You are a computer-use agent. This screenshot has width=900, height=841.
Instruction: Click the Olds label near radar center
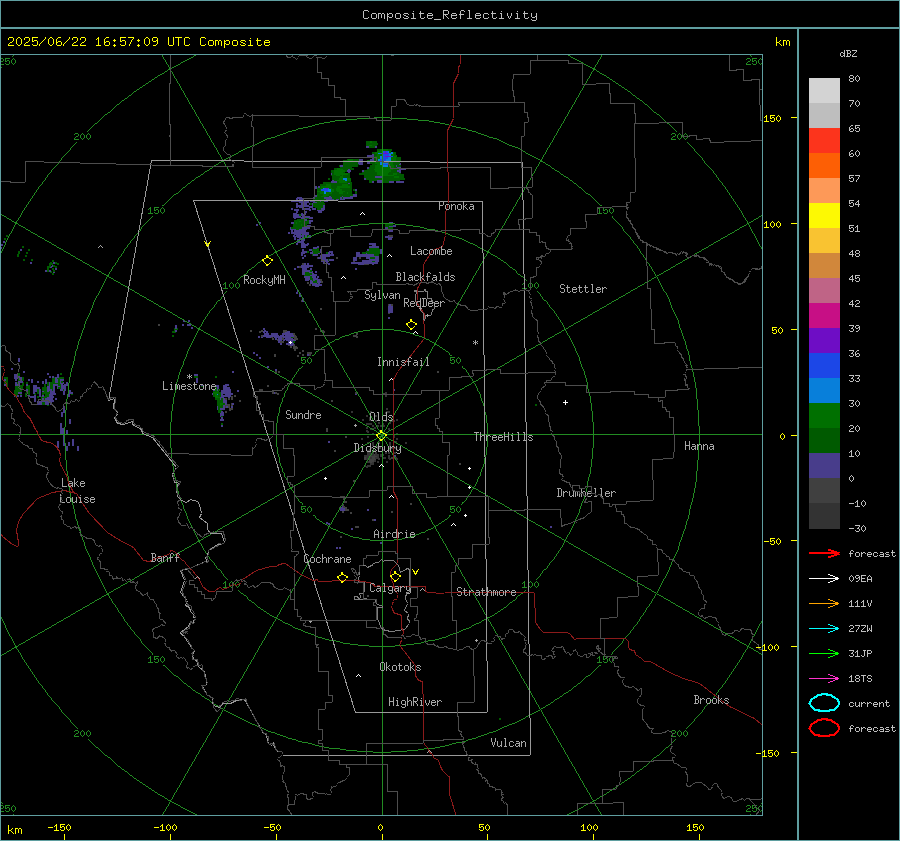(381, 417)
